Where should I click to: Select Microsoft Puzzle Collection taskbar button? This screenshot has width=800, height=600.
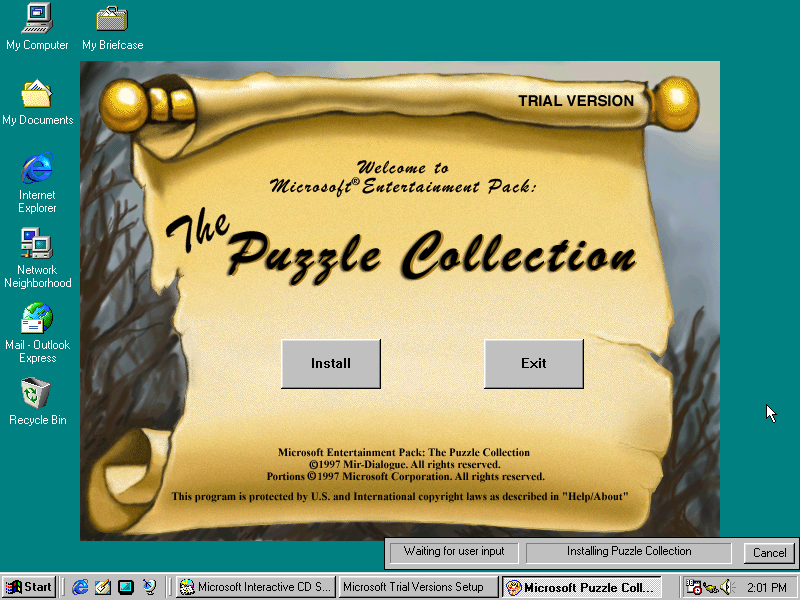[x=581, y=587]
